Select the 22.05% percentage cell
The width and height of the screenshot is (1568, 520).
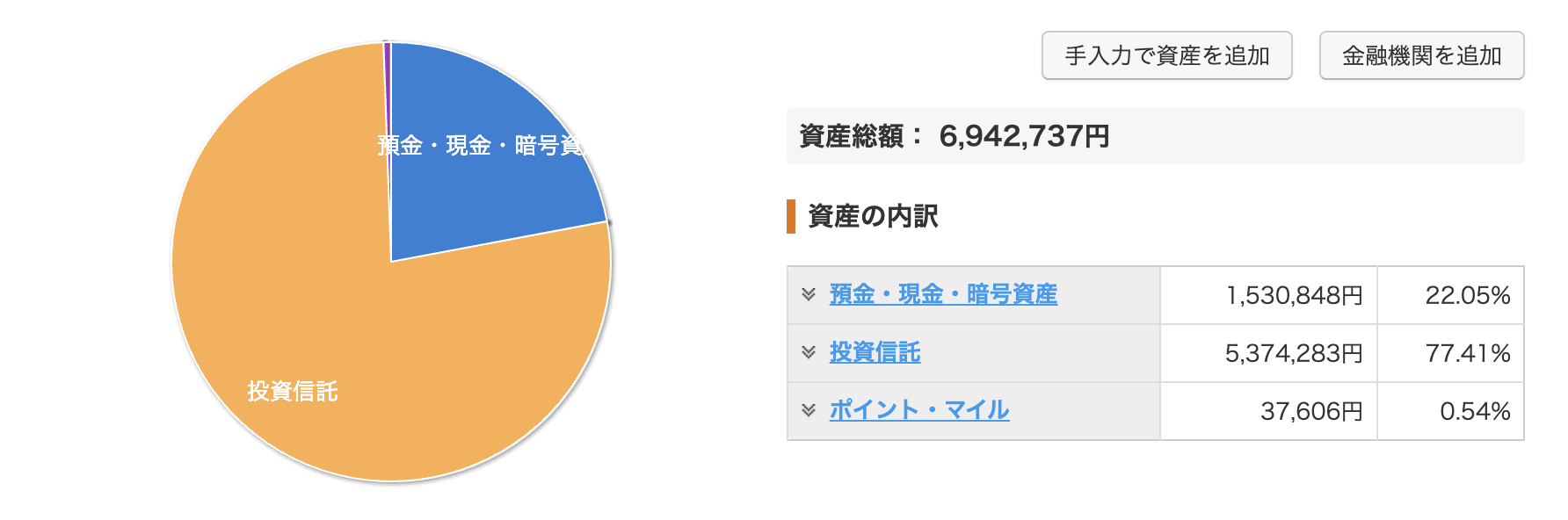1467,295
